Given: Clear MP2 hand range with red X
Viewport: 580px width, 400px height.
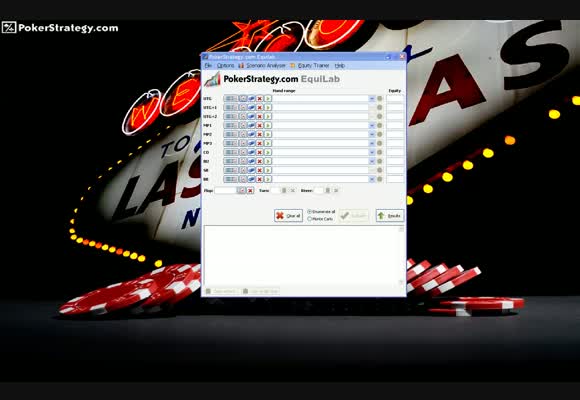Looking at the screenshot, I should click(x=260, y=134).
